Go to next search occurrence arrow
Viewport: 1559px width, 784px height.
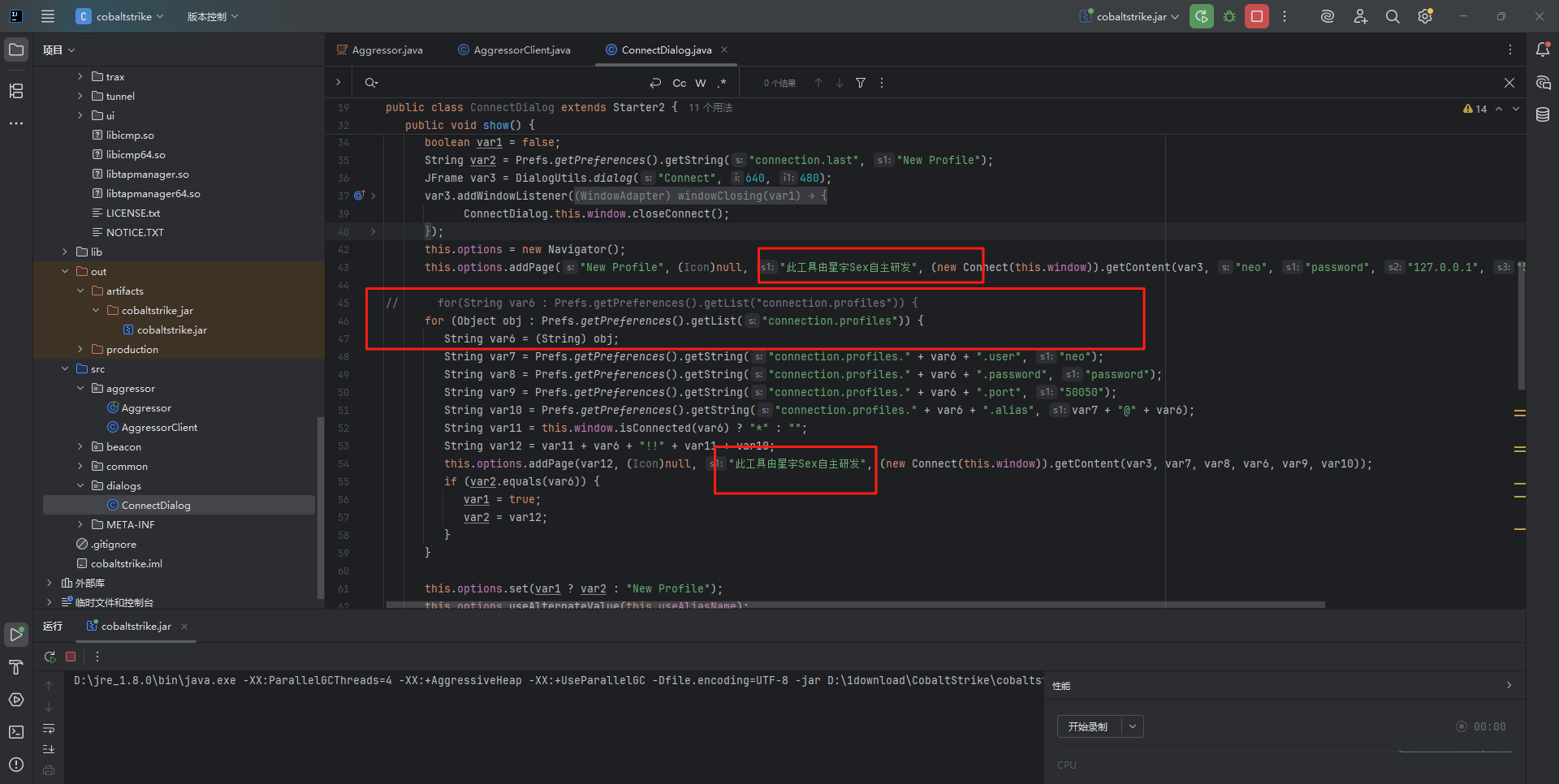pos(840,83)
